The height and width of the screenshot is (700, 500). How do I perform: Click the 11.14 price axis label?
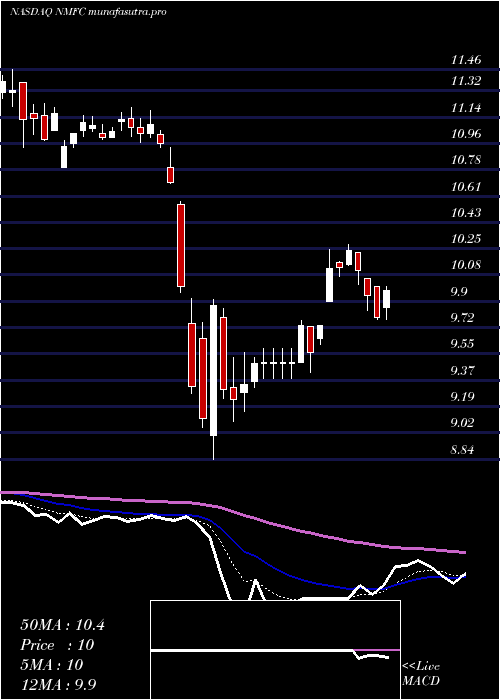point(466,108)
